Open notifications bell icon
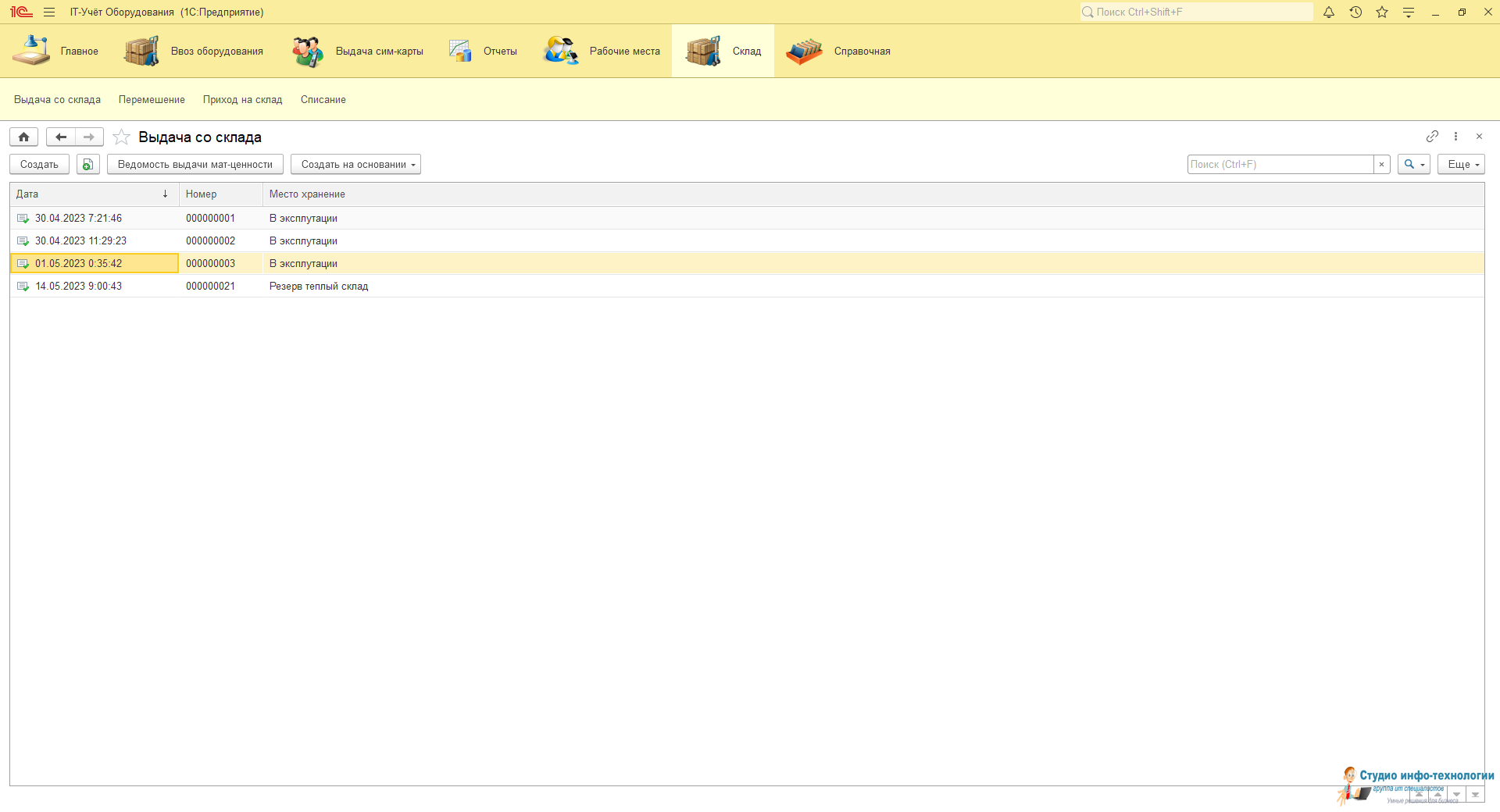The width and height of the screenshot is (1500, 812). pyautogui.click(x=1329, y=12)
